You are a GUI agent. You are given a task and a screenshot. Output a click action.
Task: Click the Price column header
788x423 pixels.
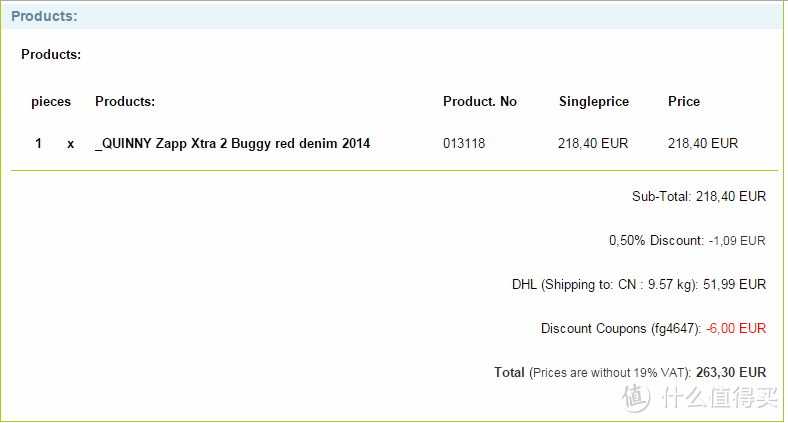[x=684, y=101]
